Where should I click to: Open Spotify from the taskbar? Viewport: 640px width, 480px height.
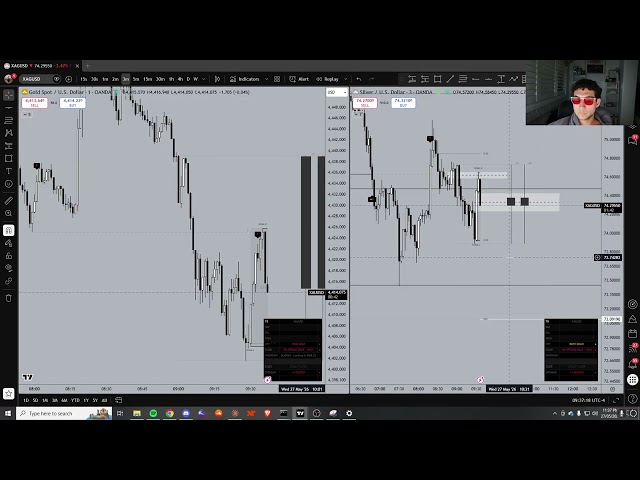coord(153,413)
